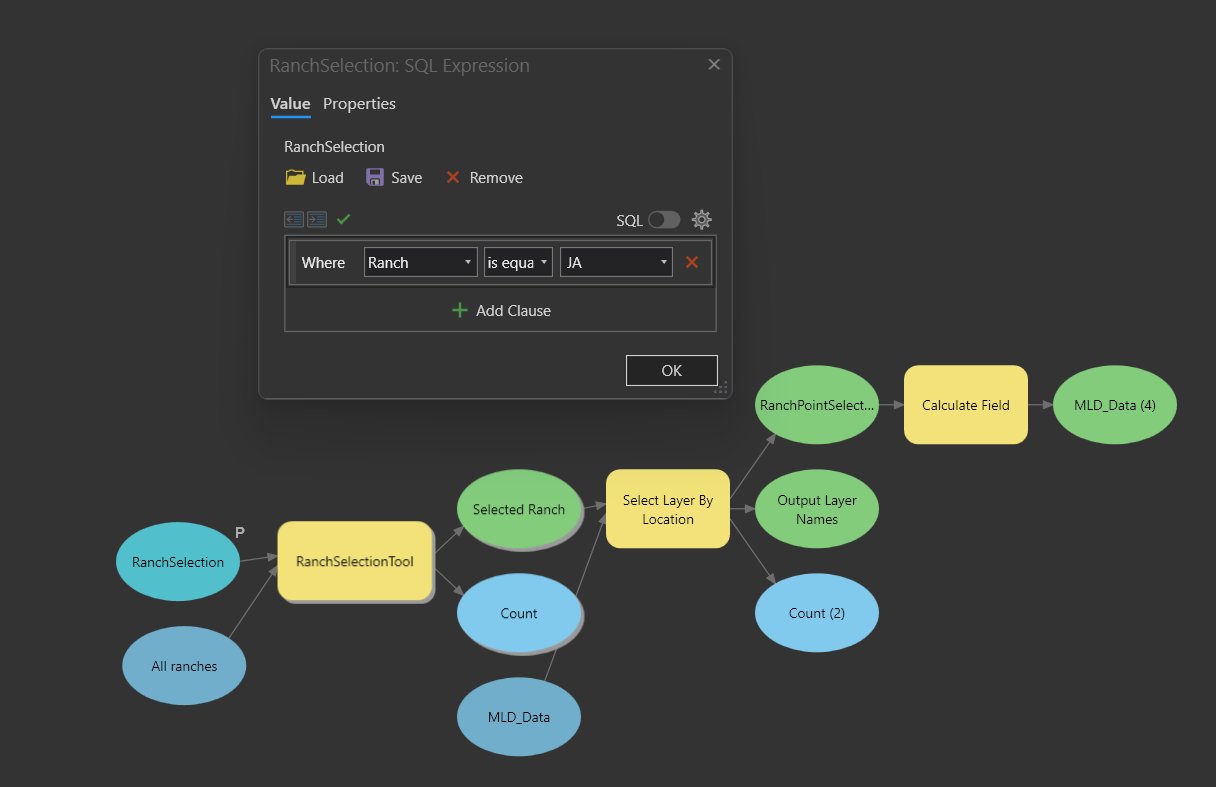
Task: Click the left clause indent icon
Action: tap(293, 219)
